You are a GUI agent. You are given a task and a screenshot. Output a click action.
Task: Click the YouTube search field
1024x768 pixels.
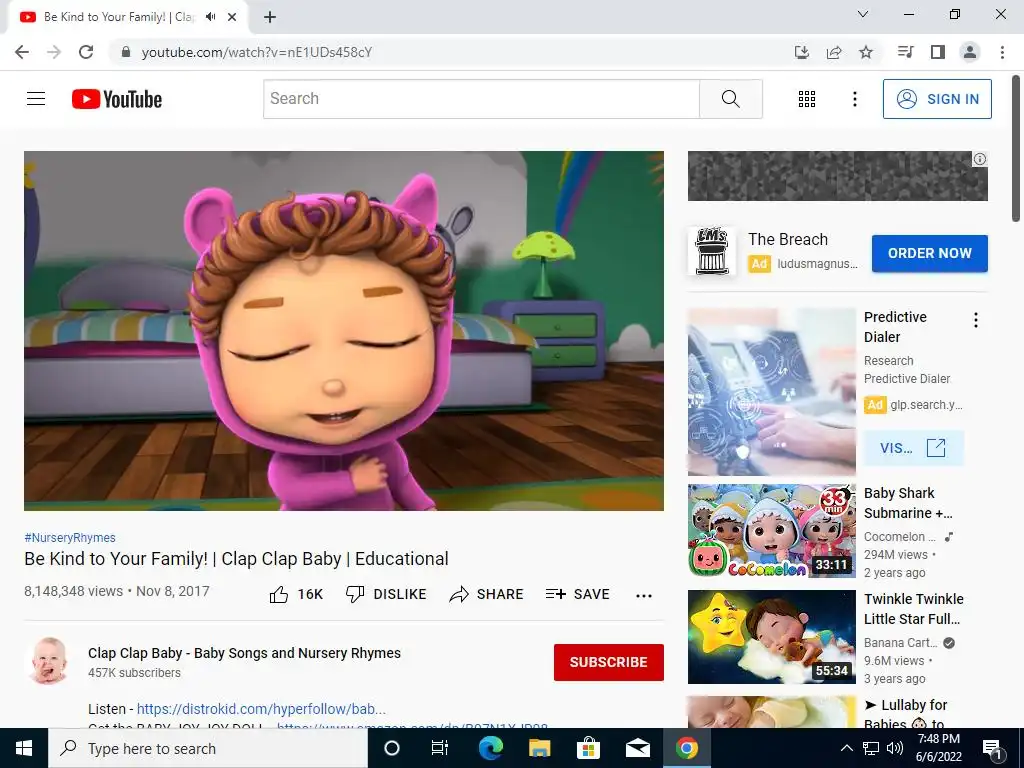481,99
